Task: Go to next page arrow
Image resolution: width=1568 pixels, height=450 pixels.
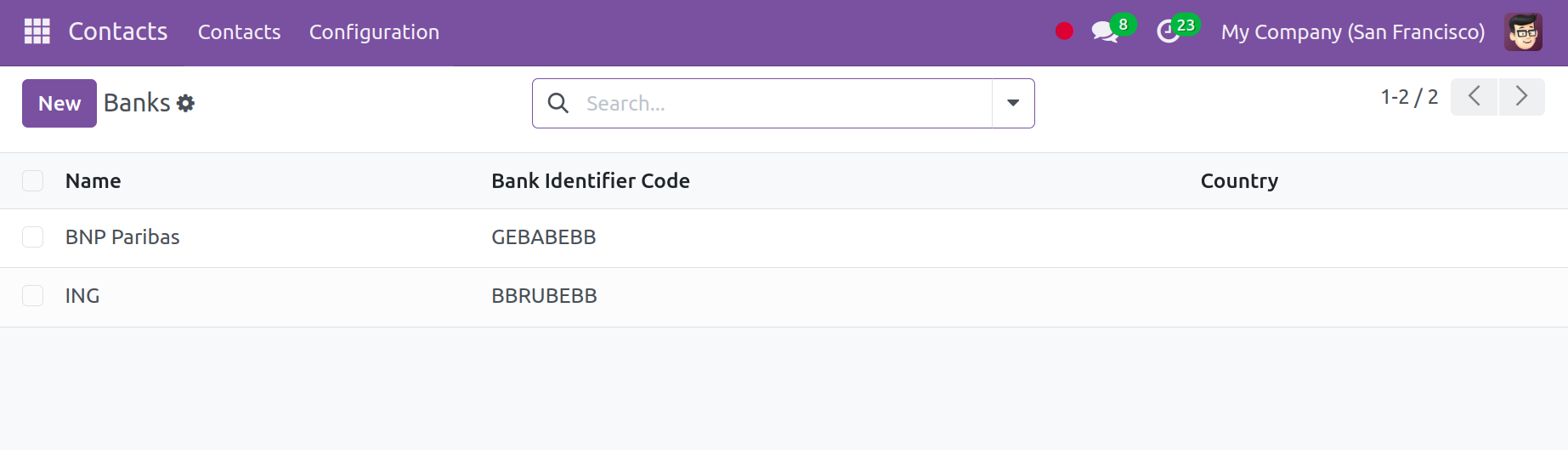Action: click(1521, 96)
